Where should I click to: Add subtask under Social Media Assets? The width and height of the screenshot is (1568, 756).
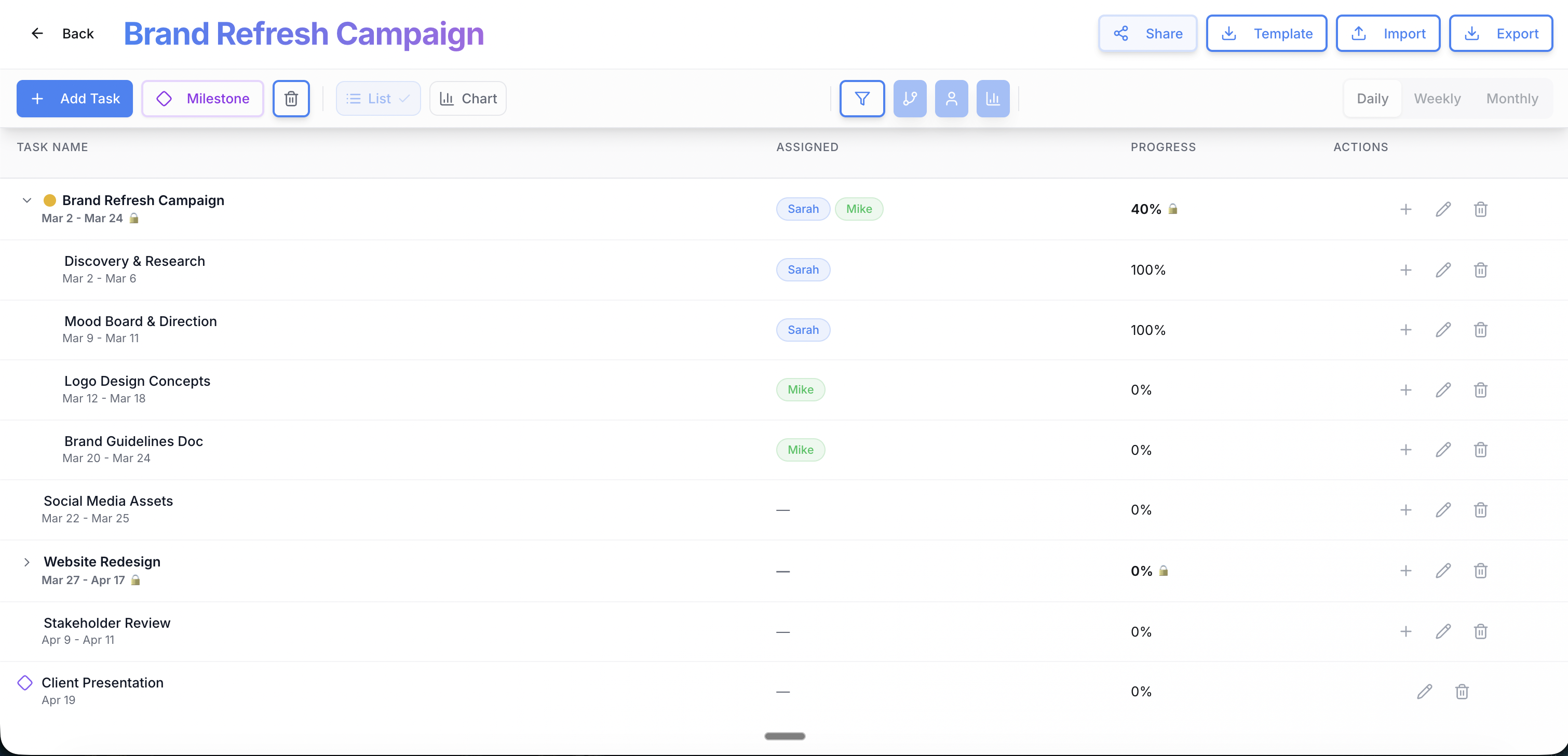(x=1405, y=510)
